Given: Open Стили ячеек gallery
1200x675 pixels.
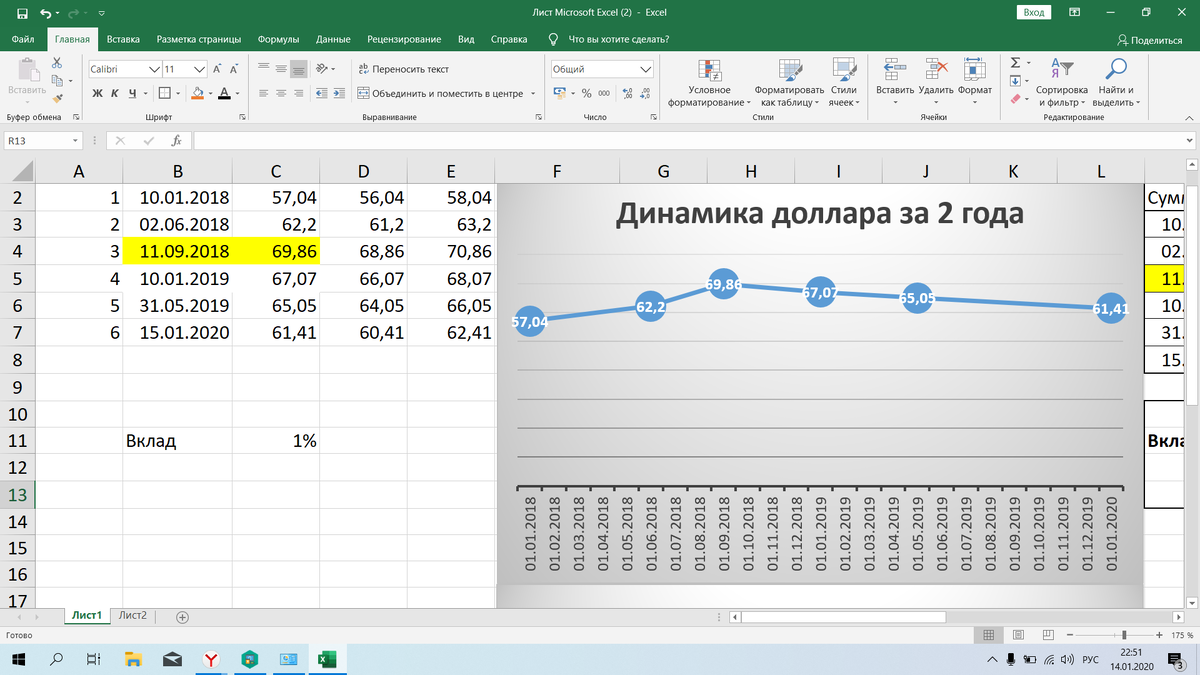Looking at the screenshot, I should 843,82.
